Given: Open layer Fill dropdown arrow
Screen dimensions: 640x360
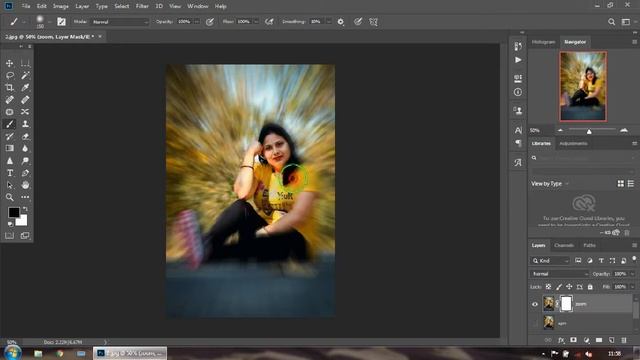Looking at the screenshot, I should pos(632,287).
